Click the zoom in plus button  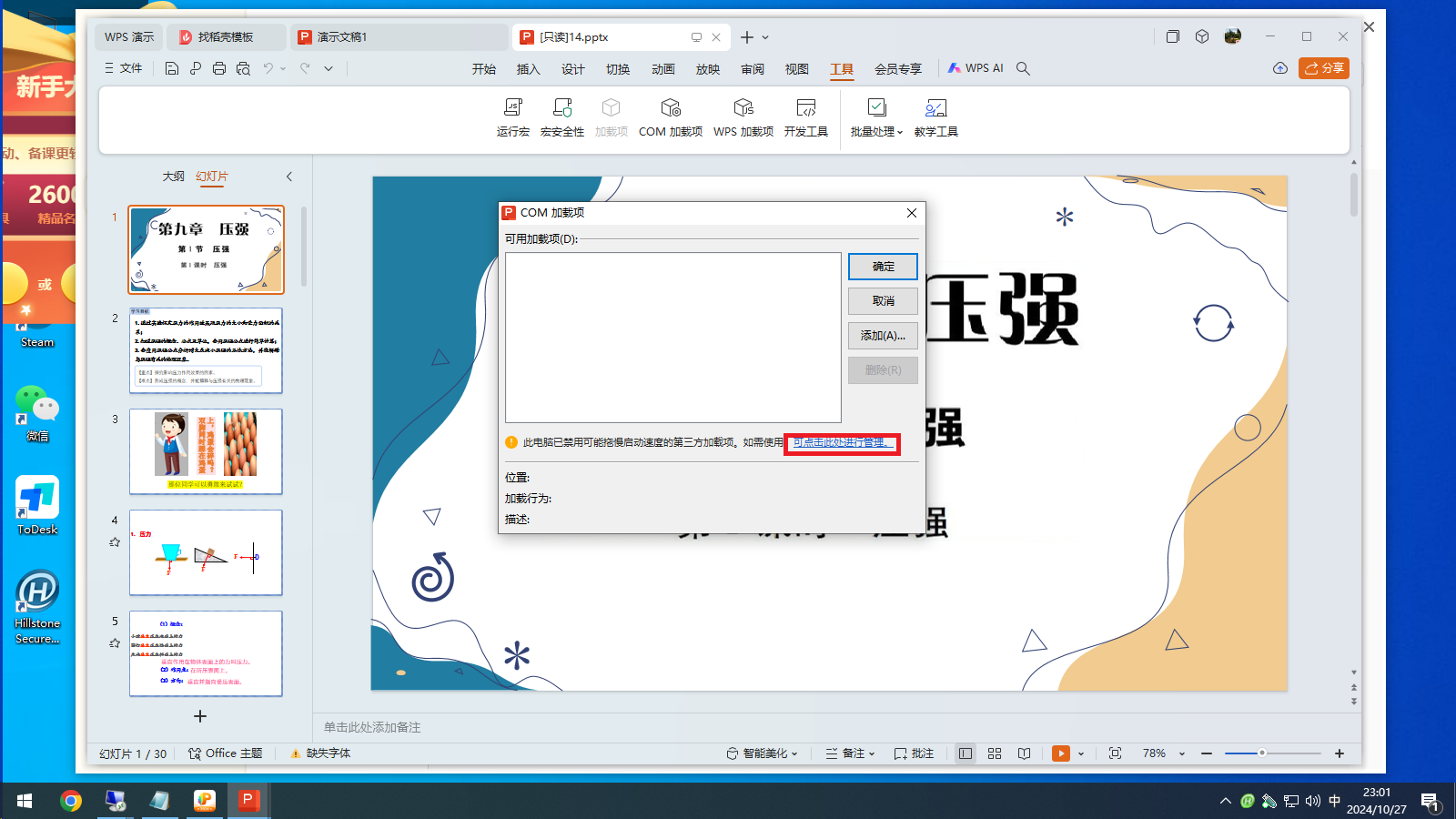click(1340, 753)
